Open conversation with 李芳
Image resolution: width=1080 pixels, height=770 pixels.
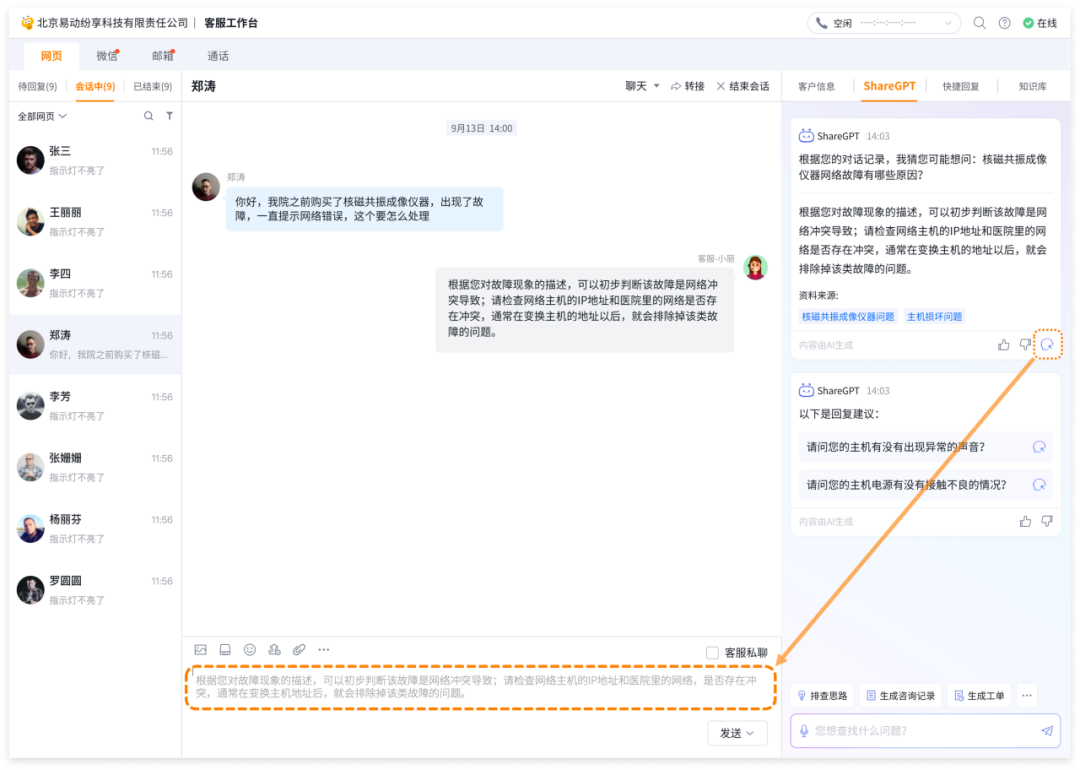click(x=95, y=406)
